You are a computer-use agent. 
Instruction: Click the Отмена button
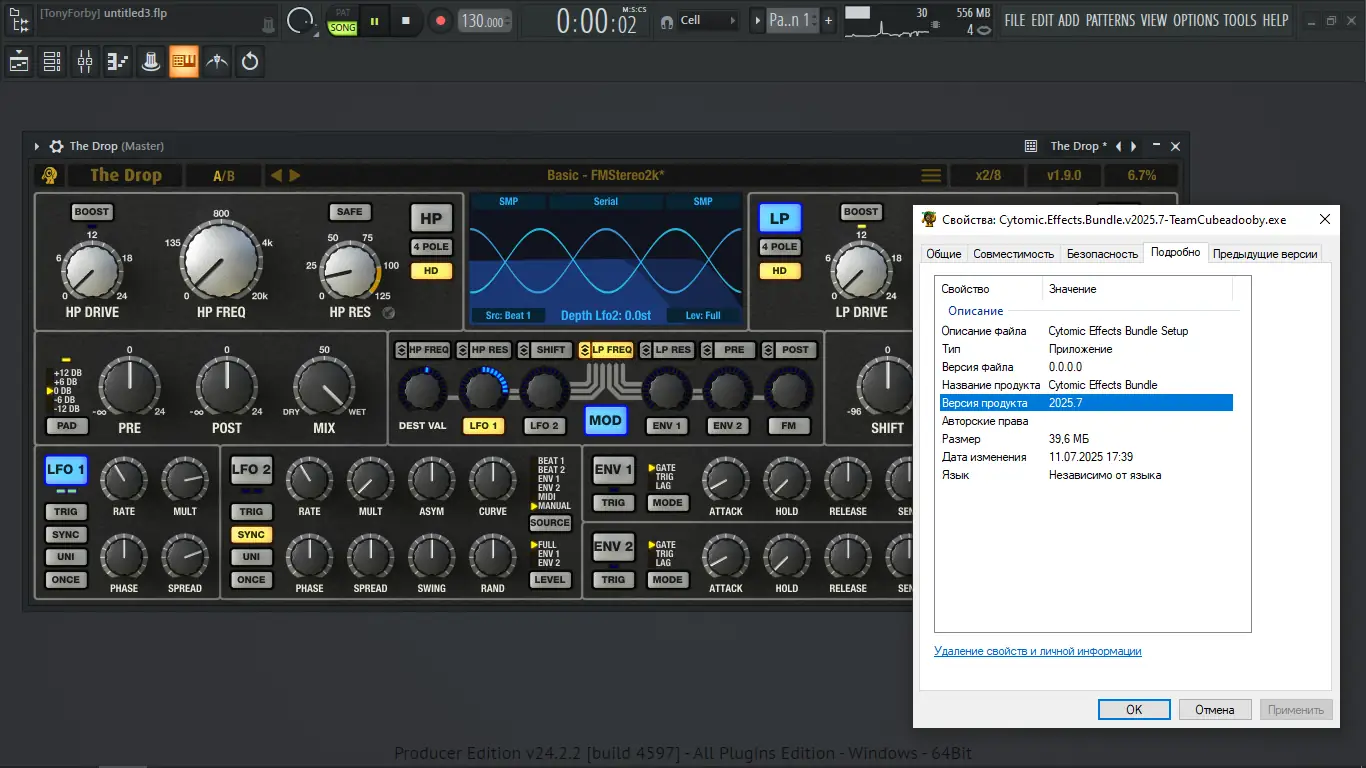point(1214,709)
